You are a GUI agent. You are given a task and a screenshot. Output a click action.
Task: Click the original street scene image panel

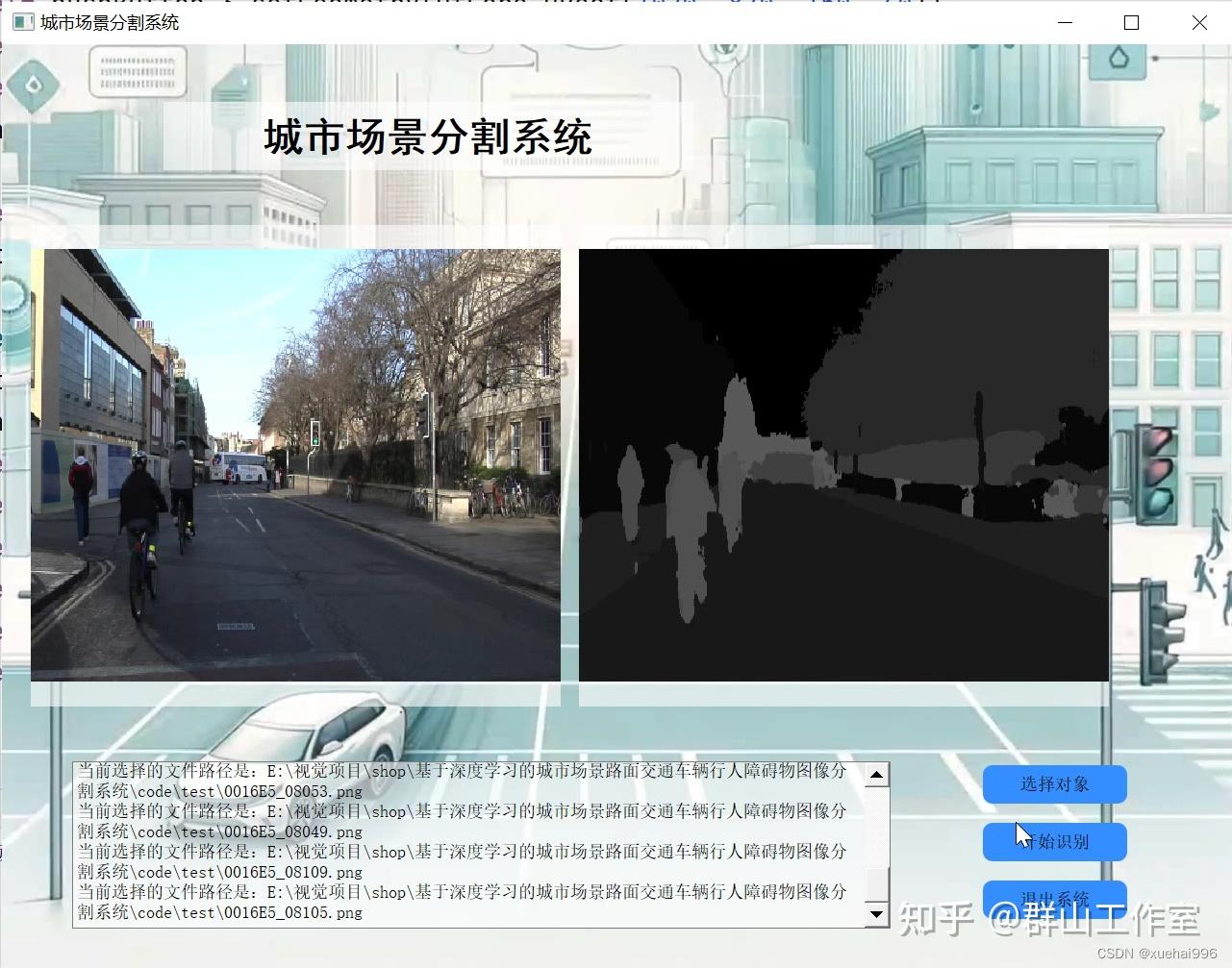(295, 468)
